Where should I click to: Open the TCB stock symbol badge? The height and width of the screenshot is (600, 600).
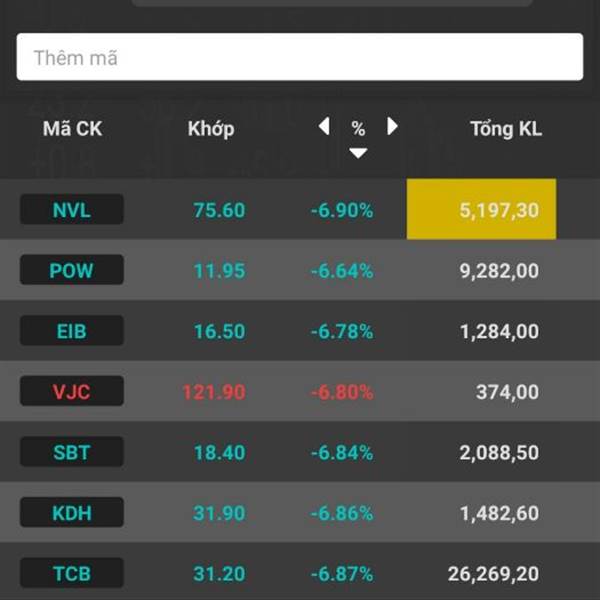(x=72, y=573)
